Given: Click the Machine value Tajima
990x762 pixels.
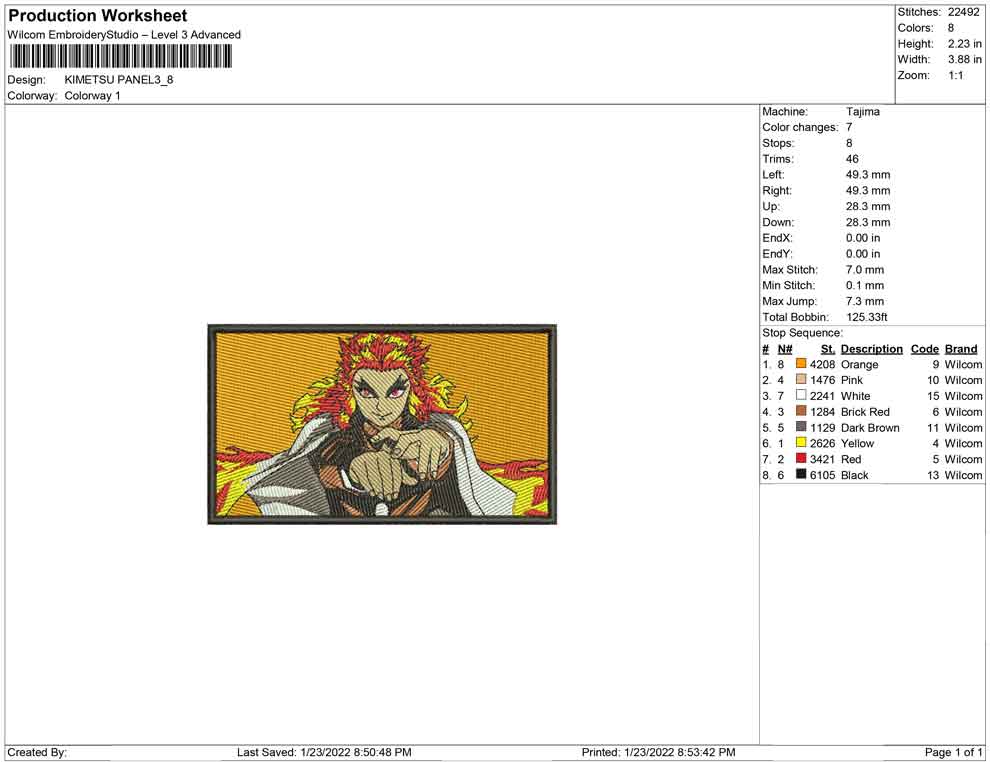Looking at the screenshot, I should pyautogui.click(x=862, y=111).
